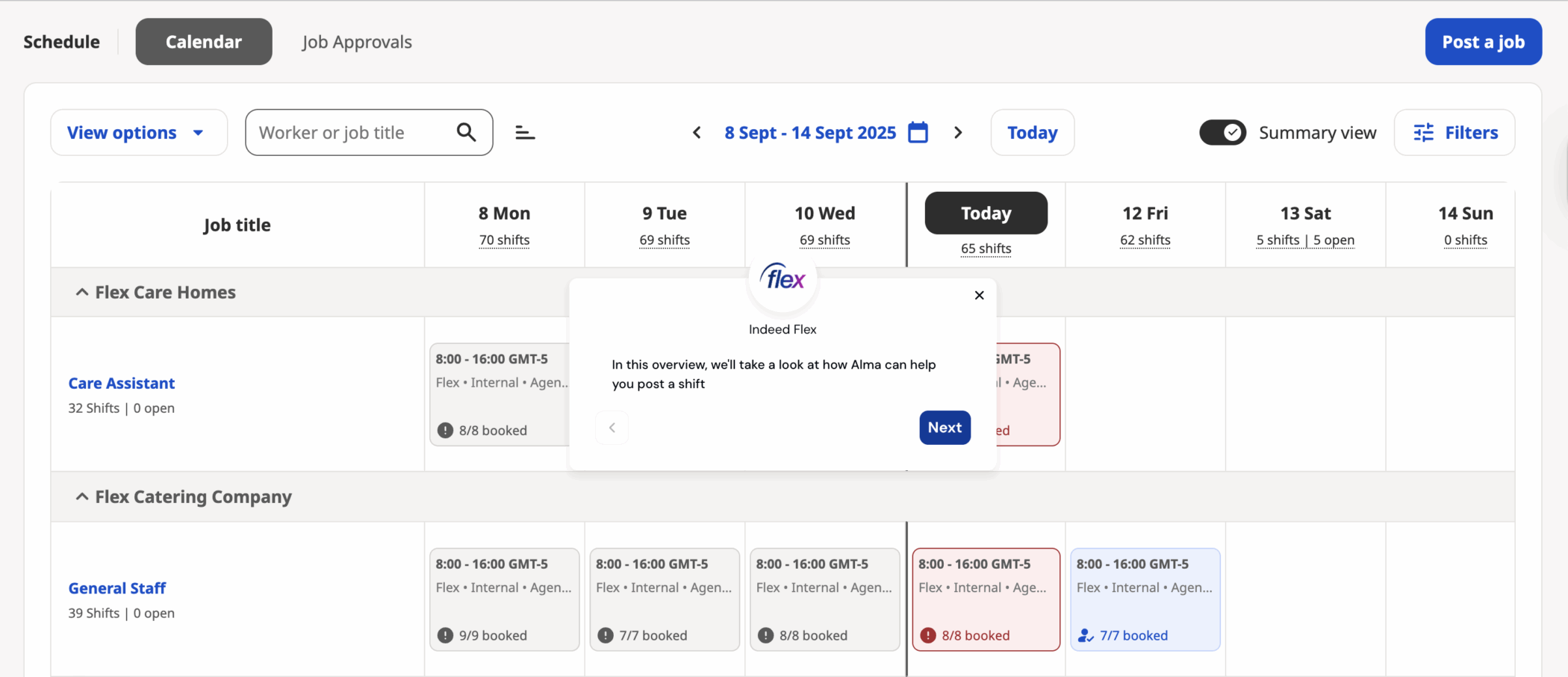Open the View options dropdown
1568x677 pixels.
point(138,133)
